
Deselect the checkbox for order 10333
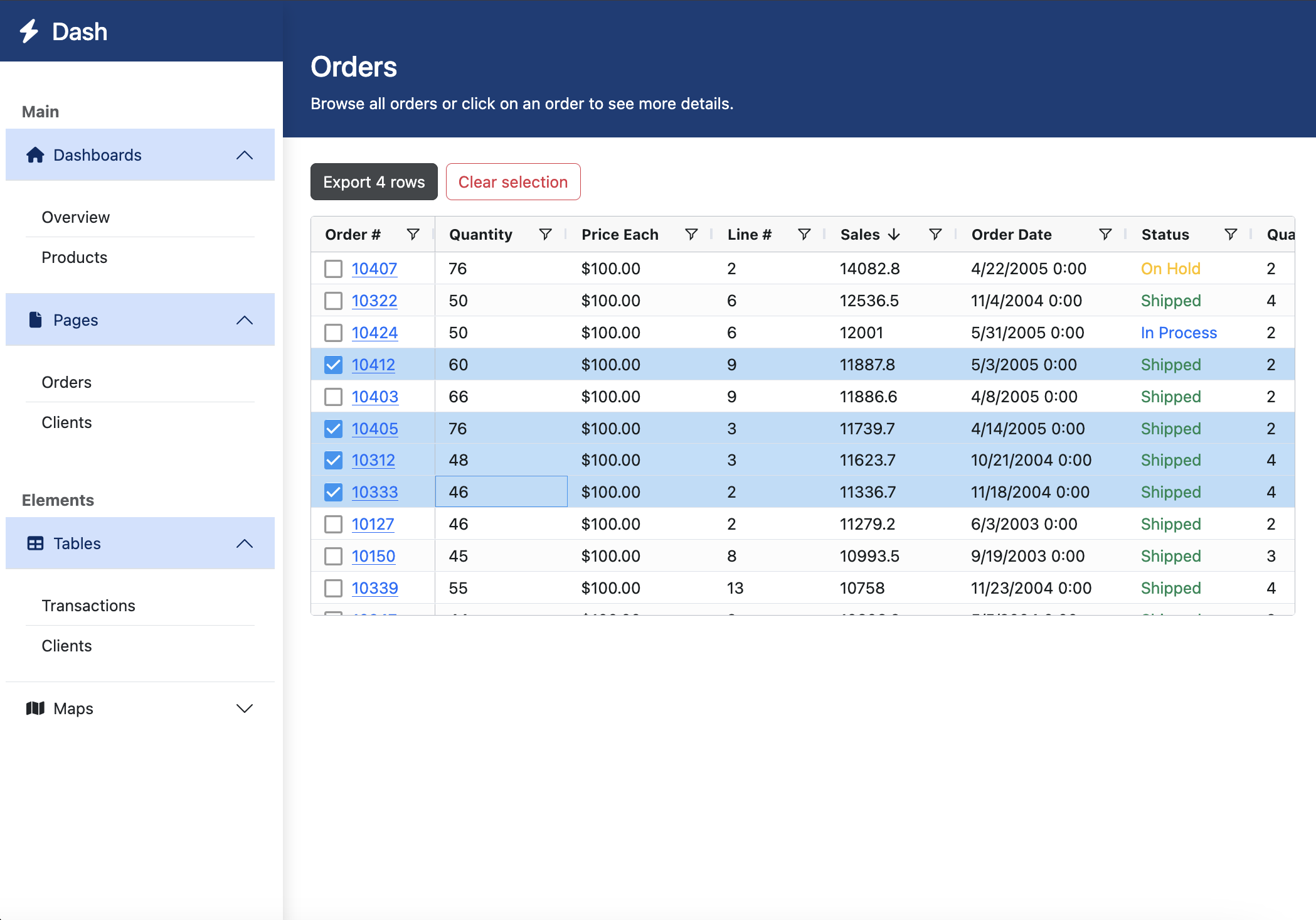pyautogui.click(x=333, y=493)
